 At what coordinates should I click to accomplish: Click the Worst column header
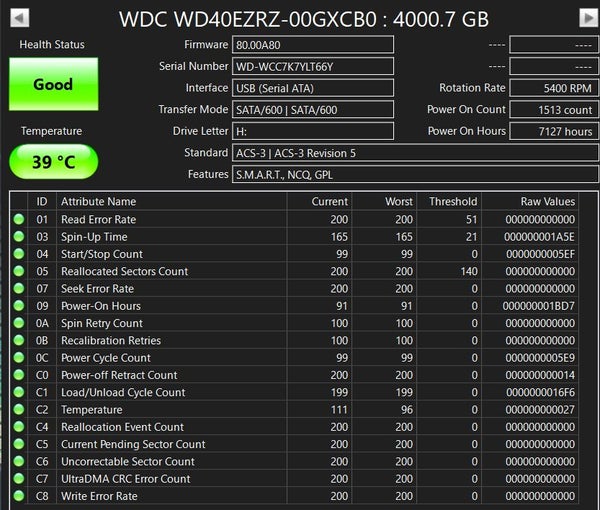(x=384, y=202)
